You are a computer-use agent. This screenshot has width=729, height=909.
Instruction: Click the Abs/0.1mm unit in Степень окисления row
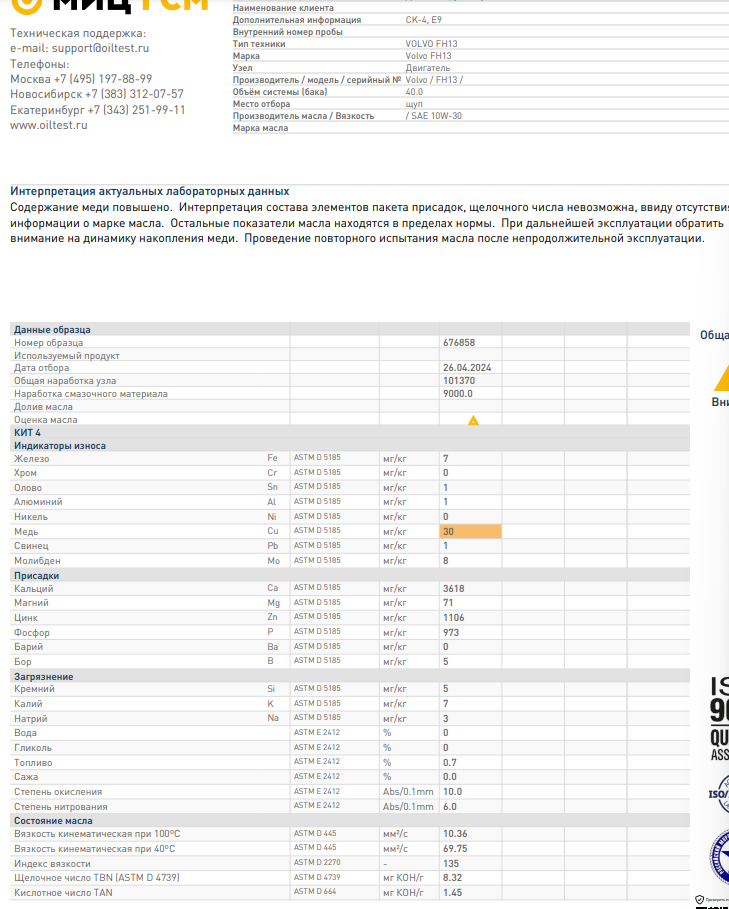[408, 792]
